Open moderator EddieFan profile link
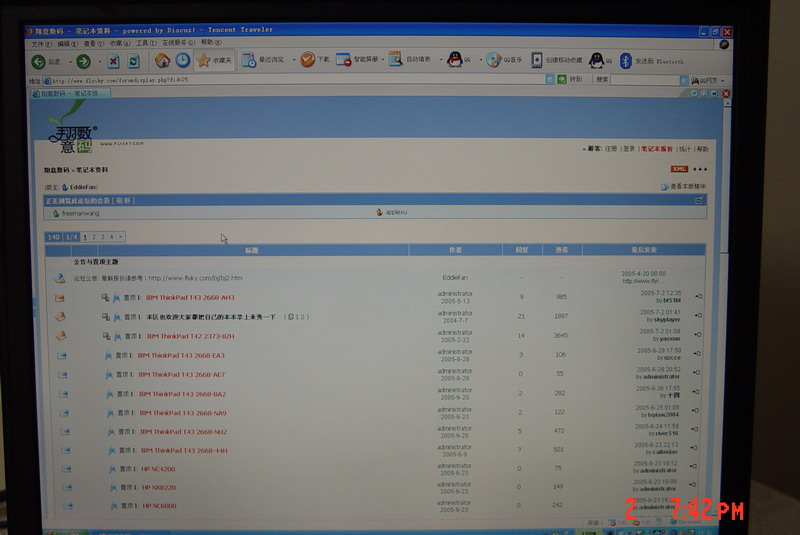This screenshot has height=535, width=800. pos(83,187)
